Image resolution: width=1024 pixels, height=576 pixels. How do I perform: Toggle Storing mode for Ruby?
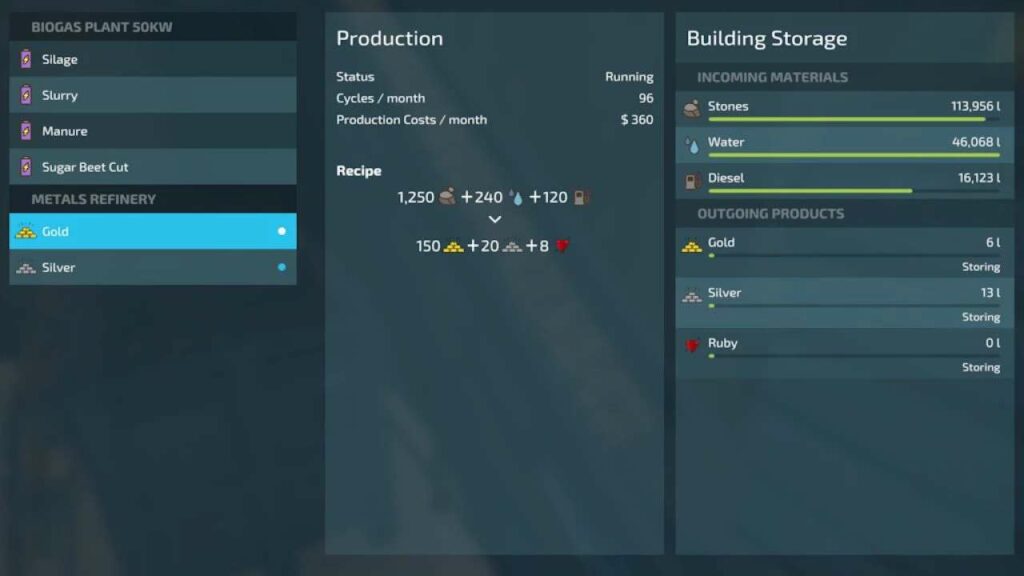[x=981, y=368]
